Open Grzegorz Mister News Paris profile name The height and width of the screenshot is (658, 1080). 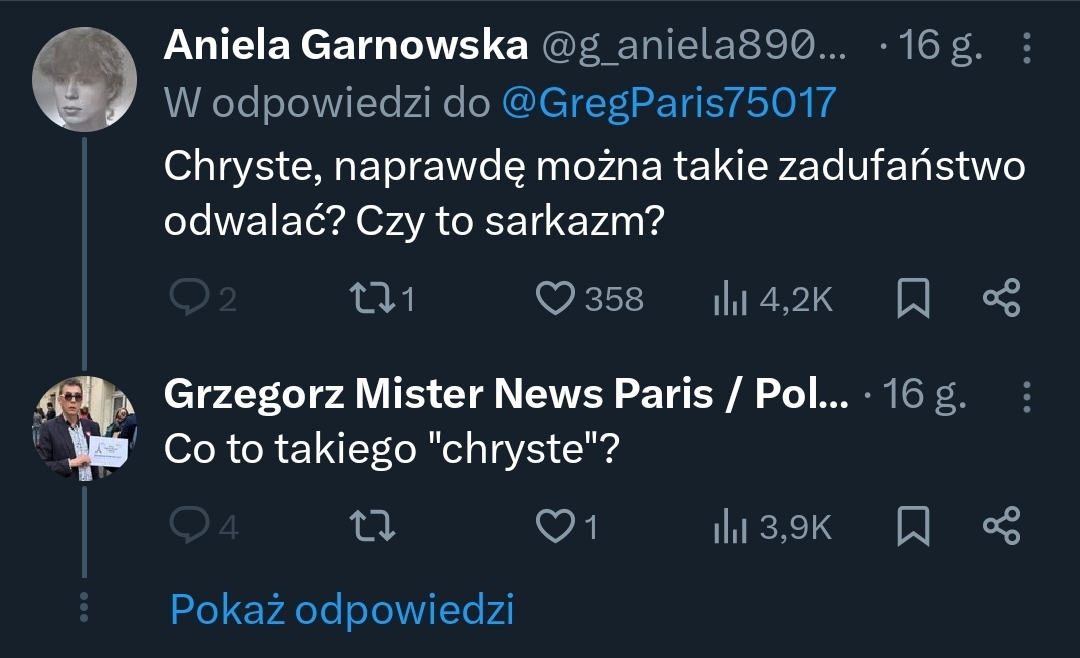[x=505, y=396]
